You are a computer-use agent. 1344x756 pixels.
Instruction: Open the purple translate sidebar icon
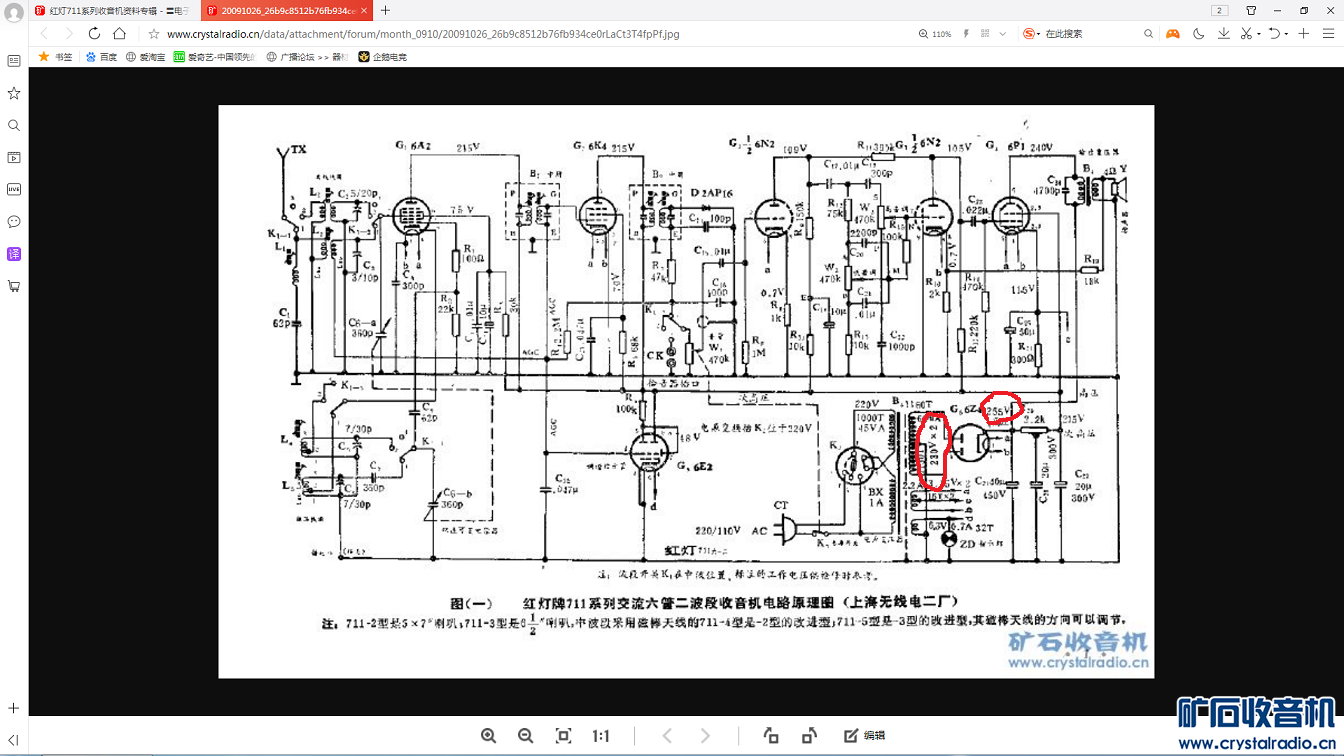14,254
